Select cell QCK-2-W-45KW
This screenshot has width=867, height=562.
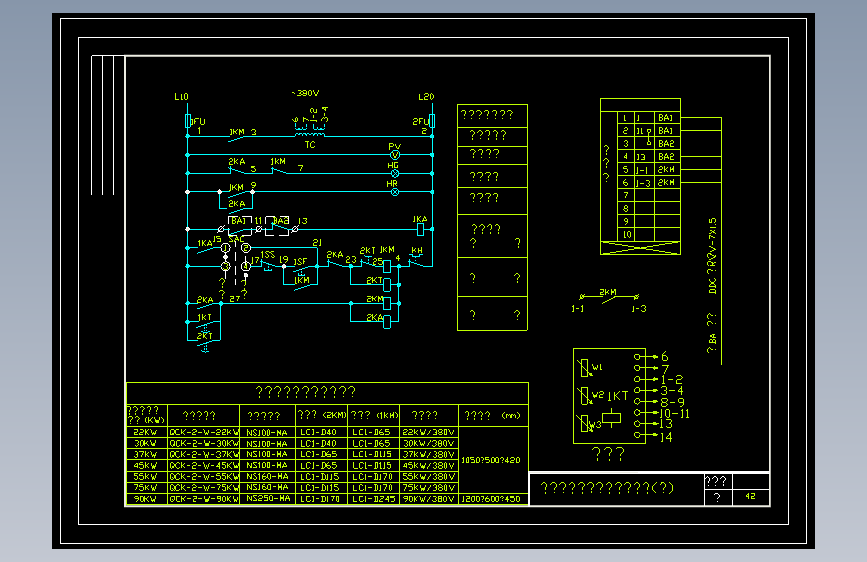pyautogui.click(x=203, y=465)
